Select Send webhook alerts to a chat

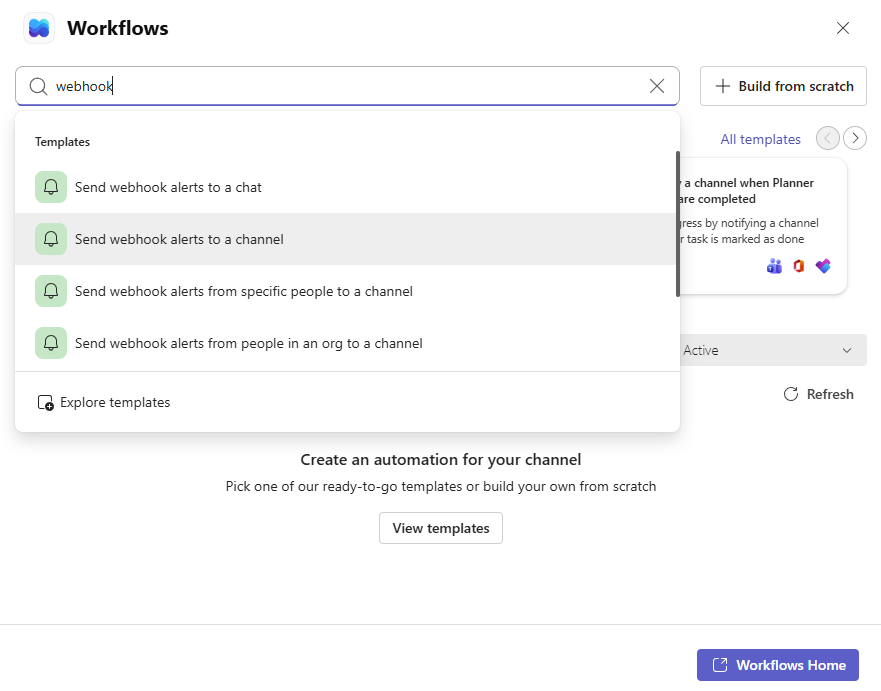tap(345, 187)
